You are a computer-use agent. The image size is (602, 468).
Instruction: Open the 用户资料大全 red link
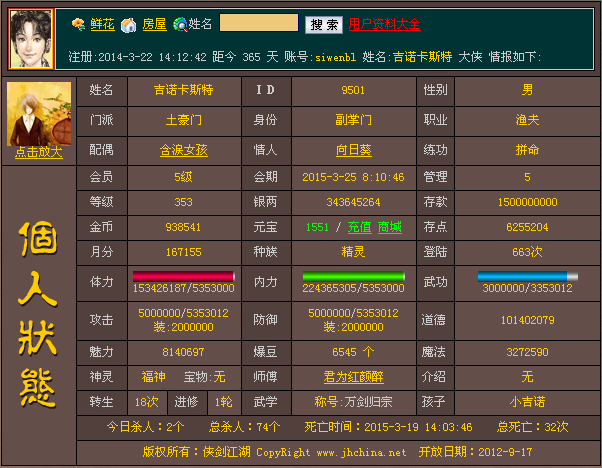click(x=384, y=24)
